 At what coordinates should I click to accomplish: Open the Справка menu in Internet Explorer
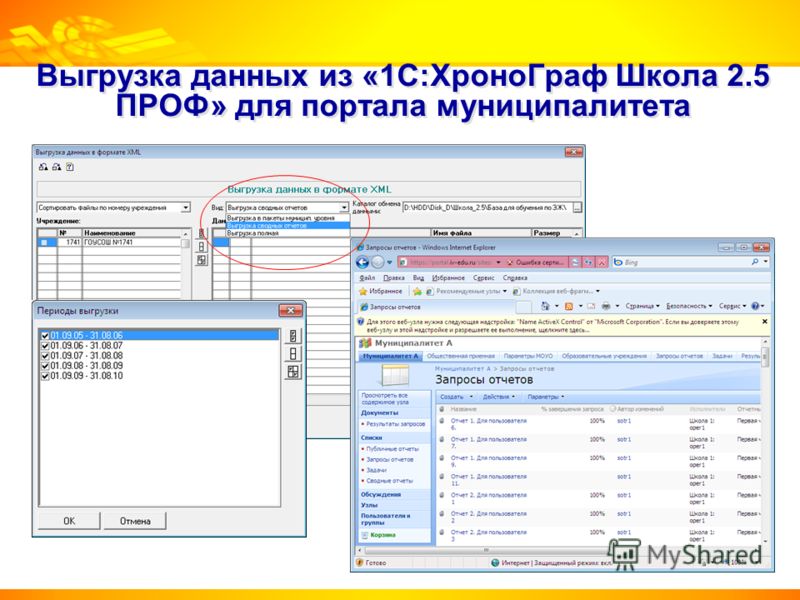(515, 278)
